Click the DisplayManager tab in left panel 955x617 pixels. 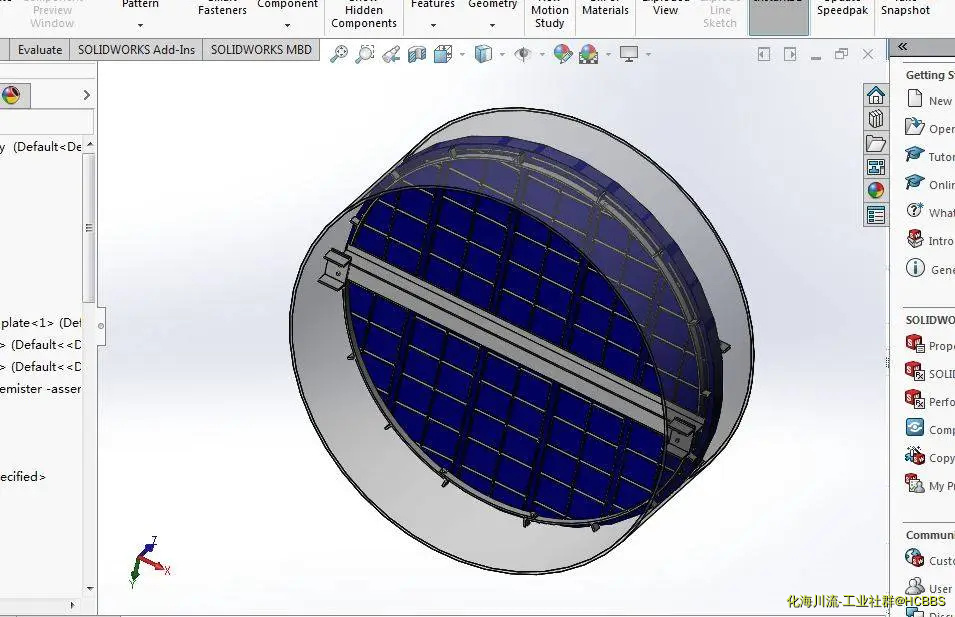(x=11, y=95)
